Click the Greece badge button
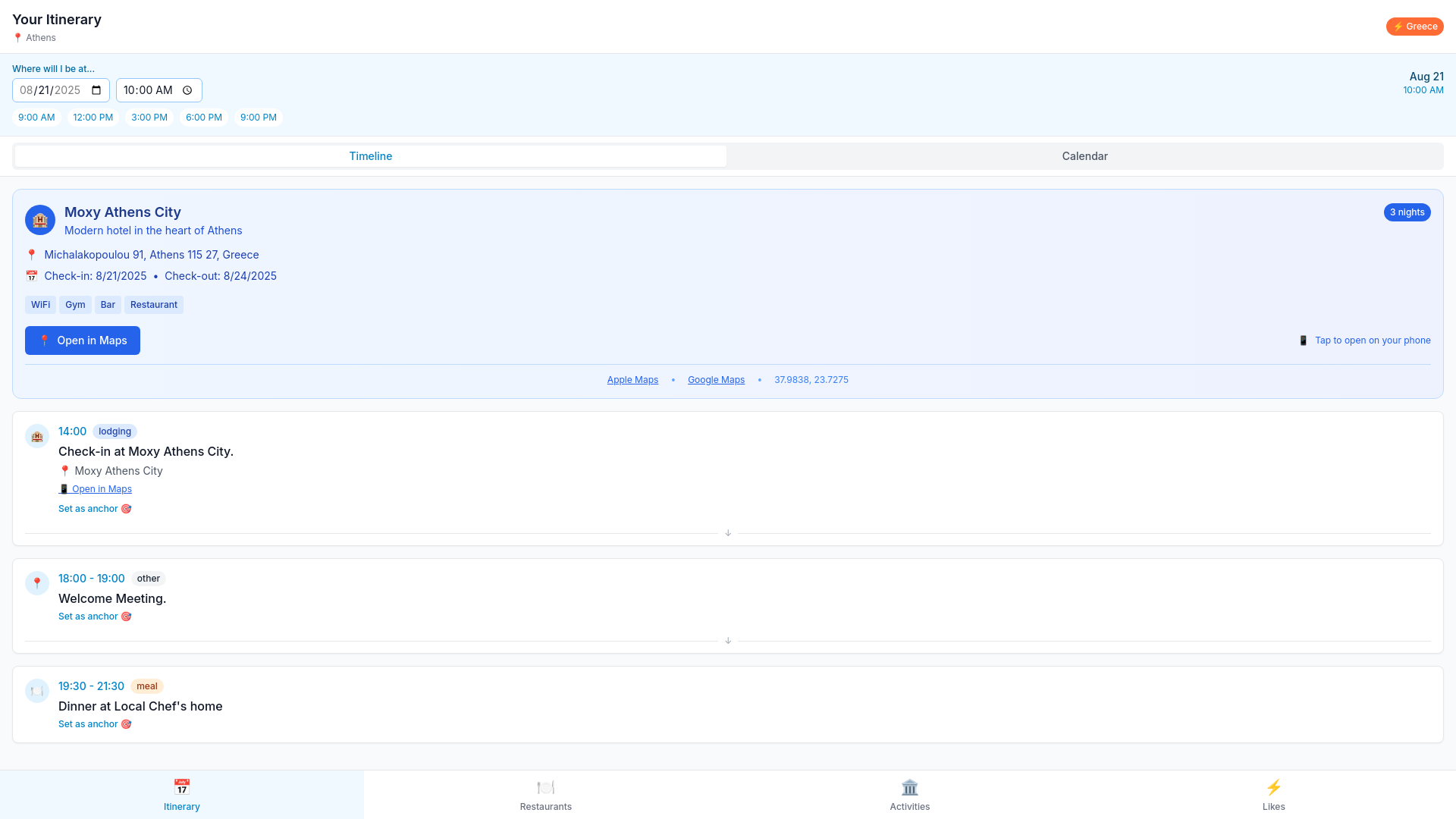This screenshot has height=819, width=1456. pyautogui.click(x=1414, y=27)
